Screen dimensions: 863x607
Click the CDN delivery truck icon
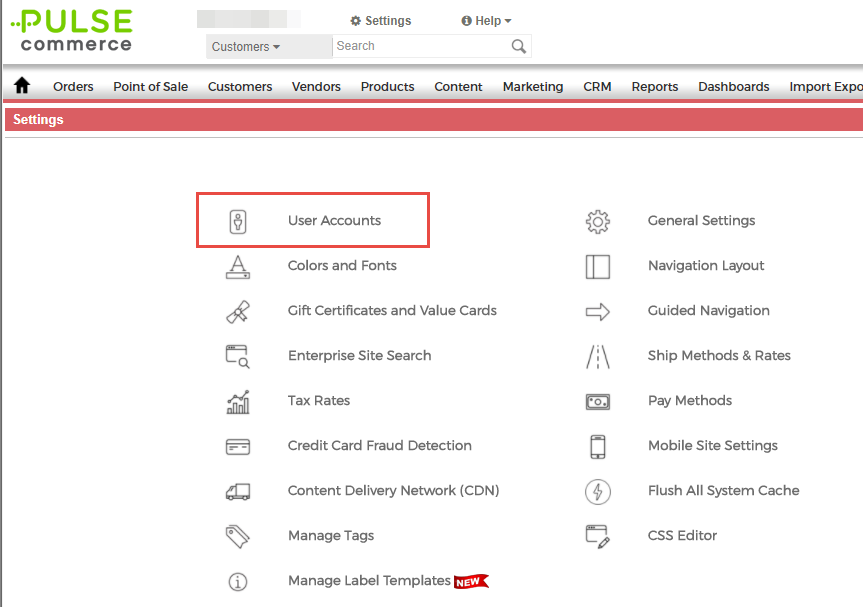(238, 491)
